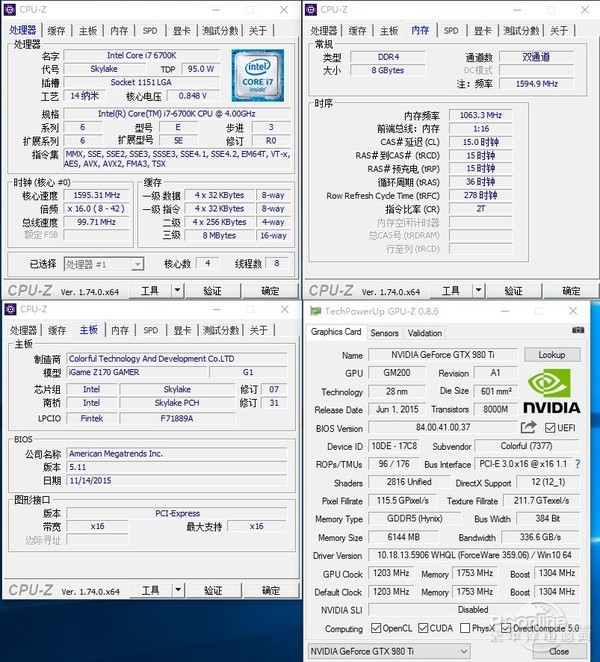Click 确定 button in memory window
The image size is (600, 662).
tap(571, 290)
